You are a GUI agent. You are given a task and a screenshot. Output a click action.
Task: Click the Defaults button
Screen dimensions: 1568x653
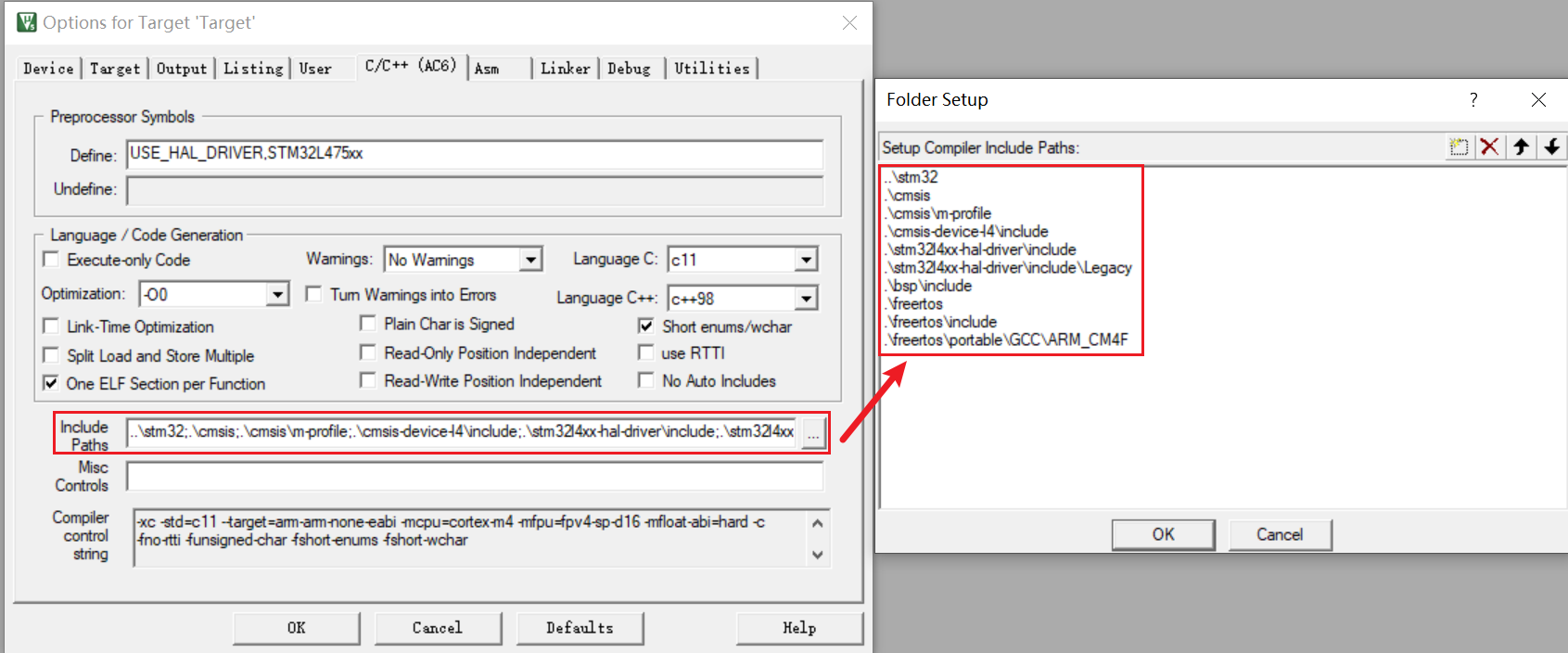(x=580, y=628)
